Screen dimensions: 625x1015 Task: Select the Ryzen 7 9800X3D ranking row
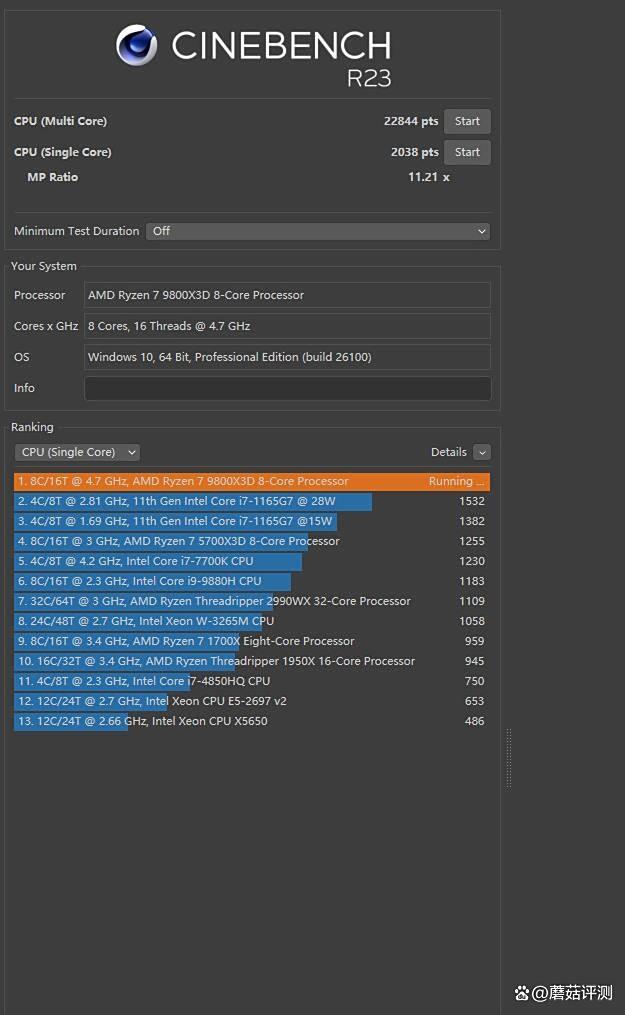[252, 481]
